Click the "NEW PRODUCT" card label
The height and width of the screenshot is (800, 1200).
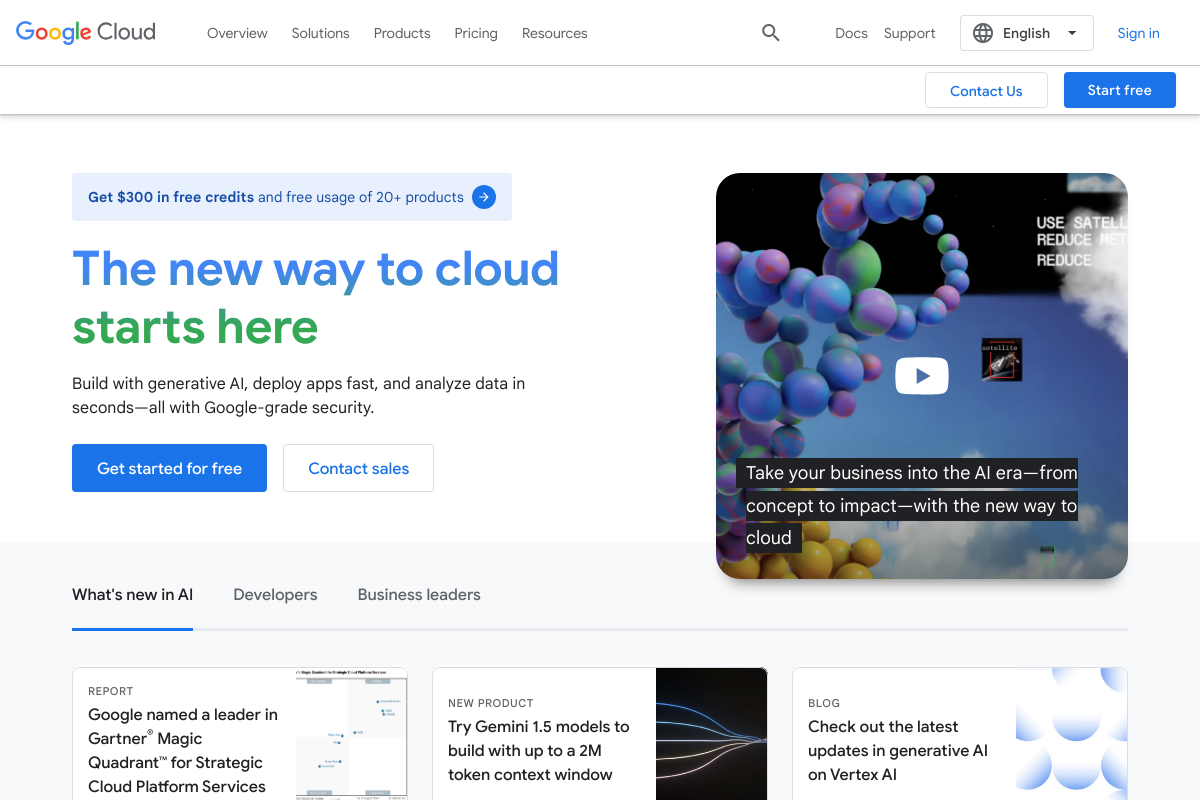tap(491, 703)
